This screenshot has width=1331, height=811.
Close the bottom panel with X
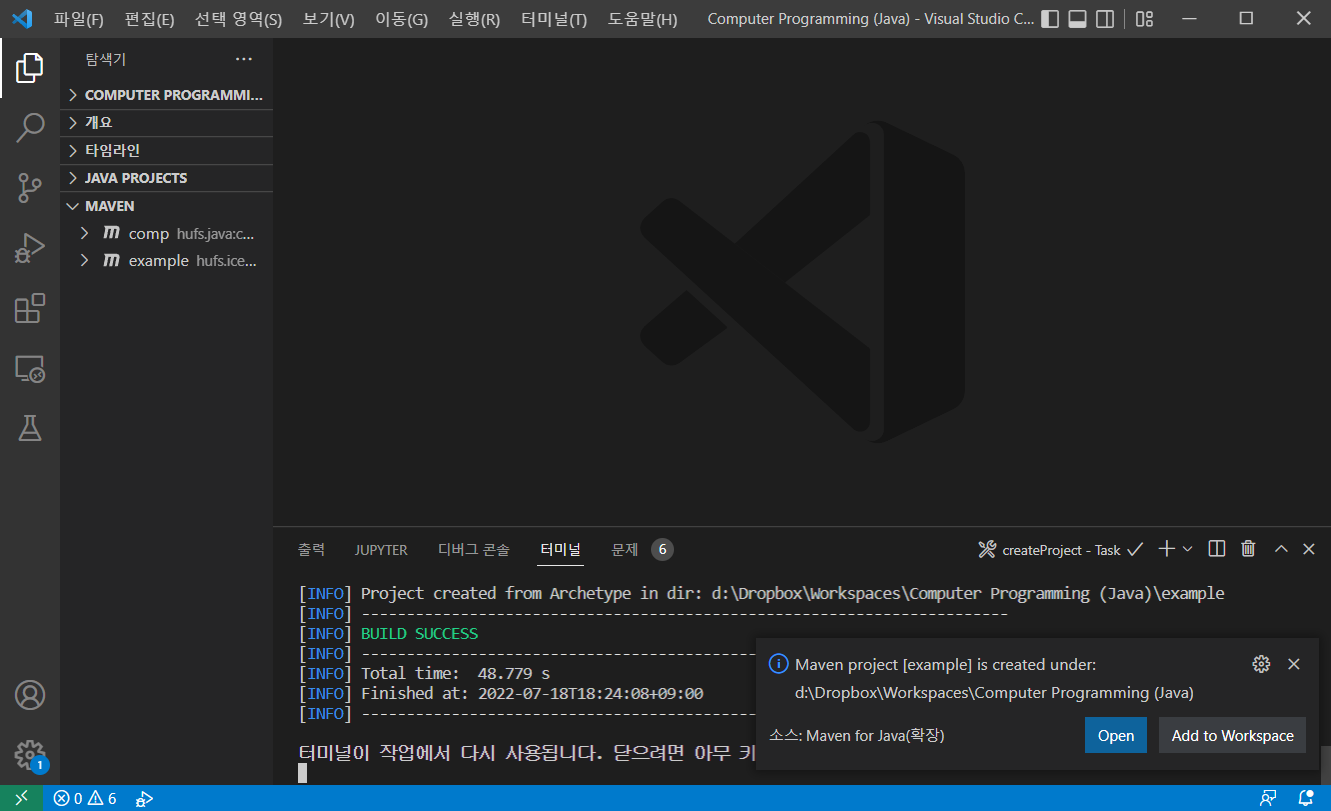(x=1309, y=549)
